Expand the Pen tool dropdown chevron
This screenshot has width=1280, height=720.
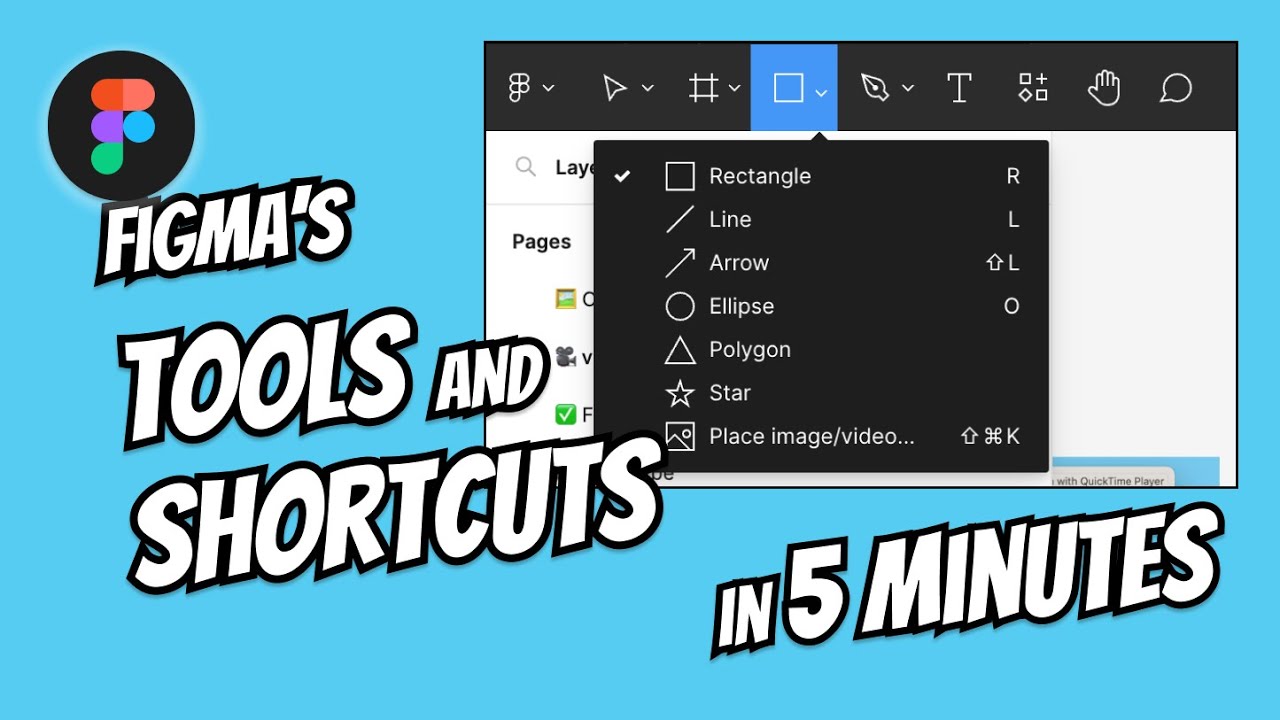click(x=908, y=89)
